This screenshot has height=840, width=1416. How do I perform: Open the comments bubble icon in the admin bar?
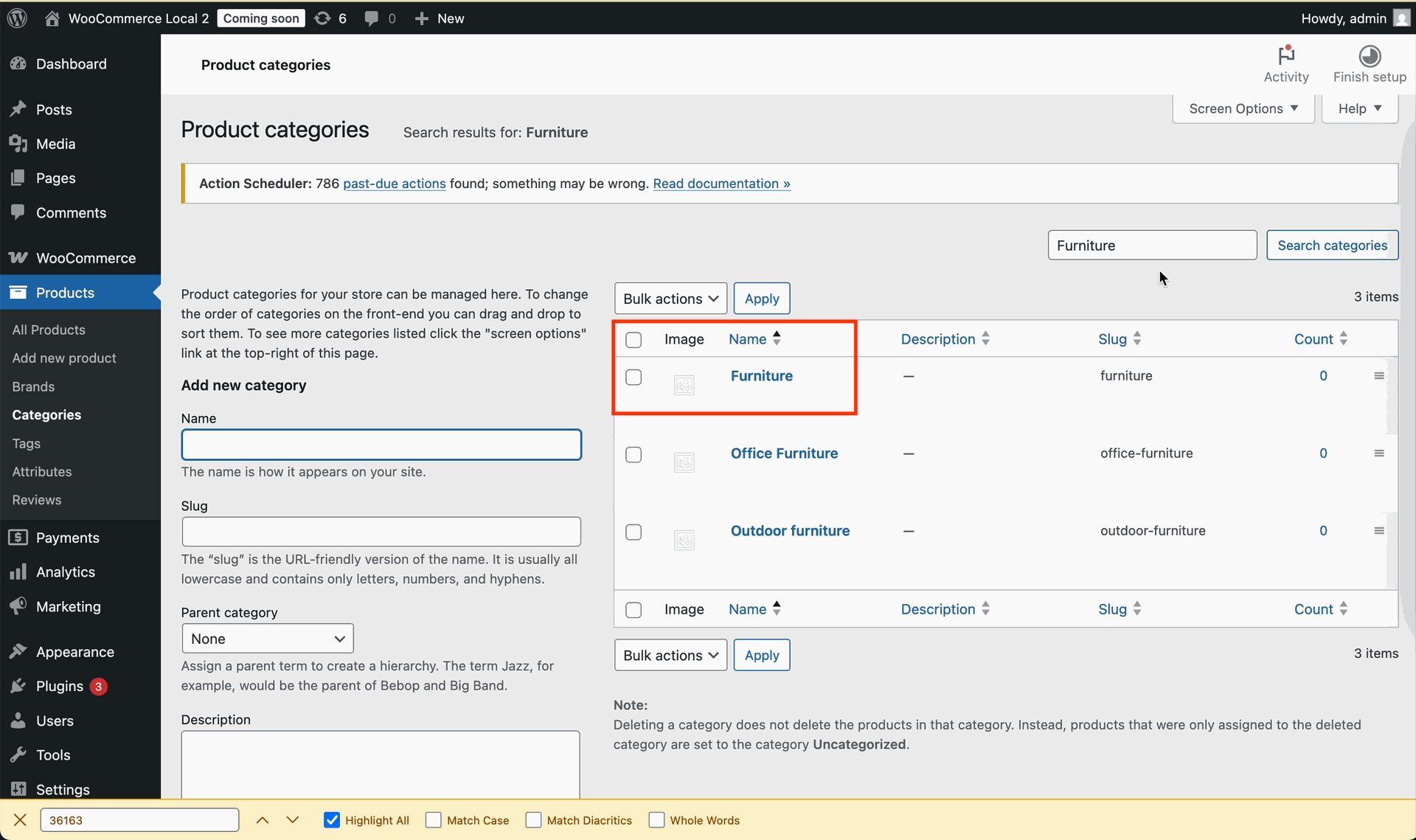coord(372,18)
